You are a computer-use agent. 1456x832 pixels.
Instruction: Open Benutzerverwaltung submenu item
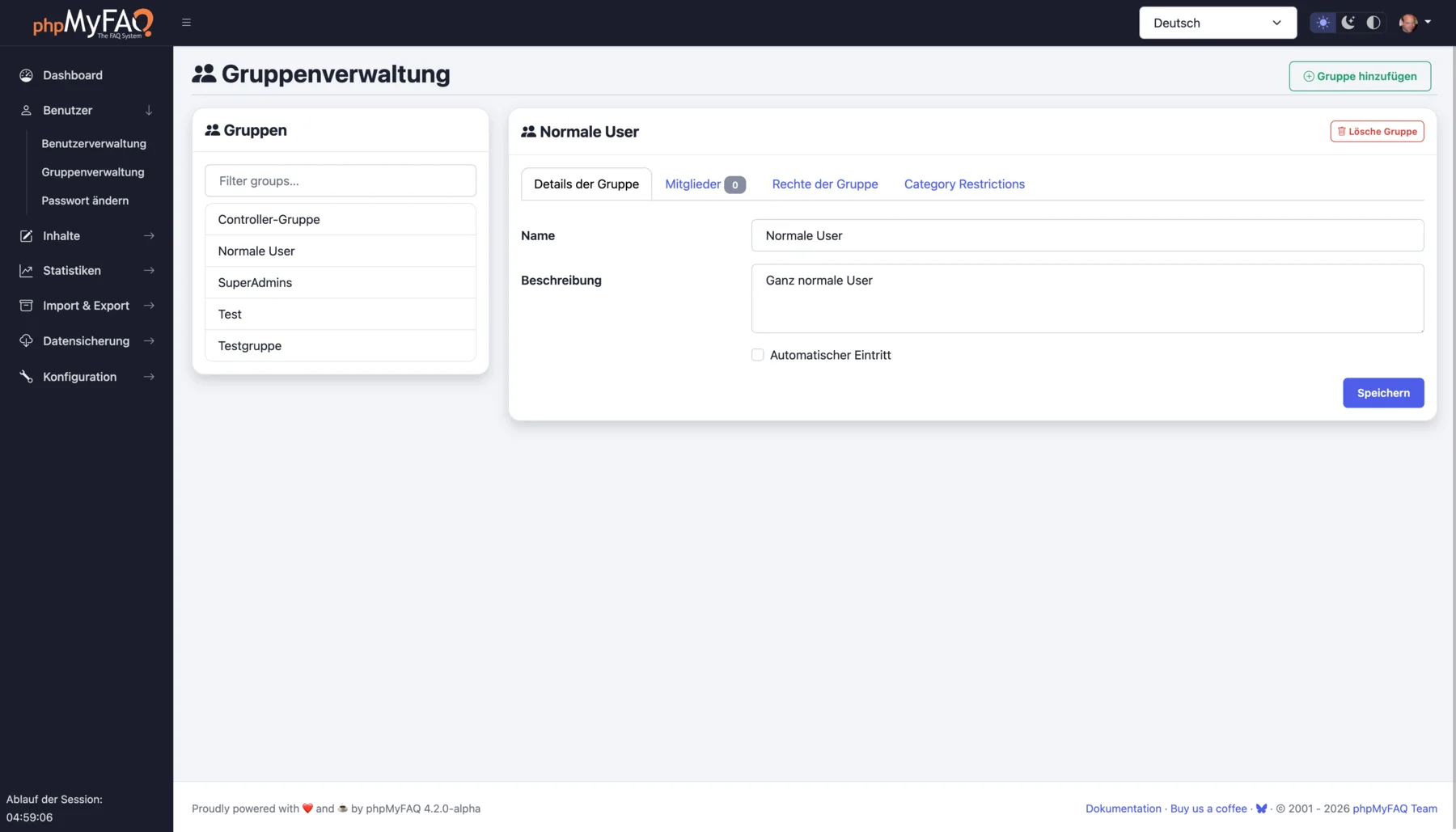94,144
